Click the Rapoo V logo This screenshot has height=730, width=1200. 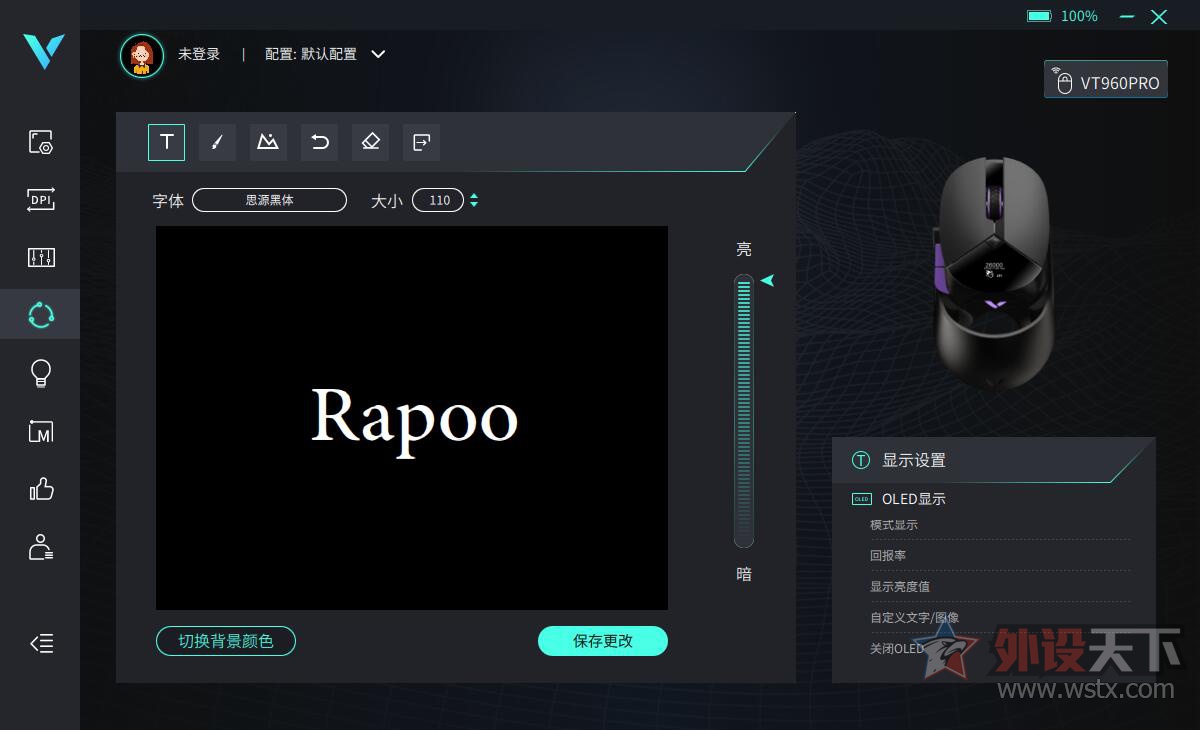[44, 51]
